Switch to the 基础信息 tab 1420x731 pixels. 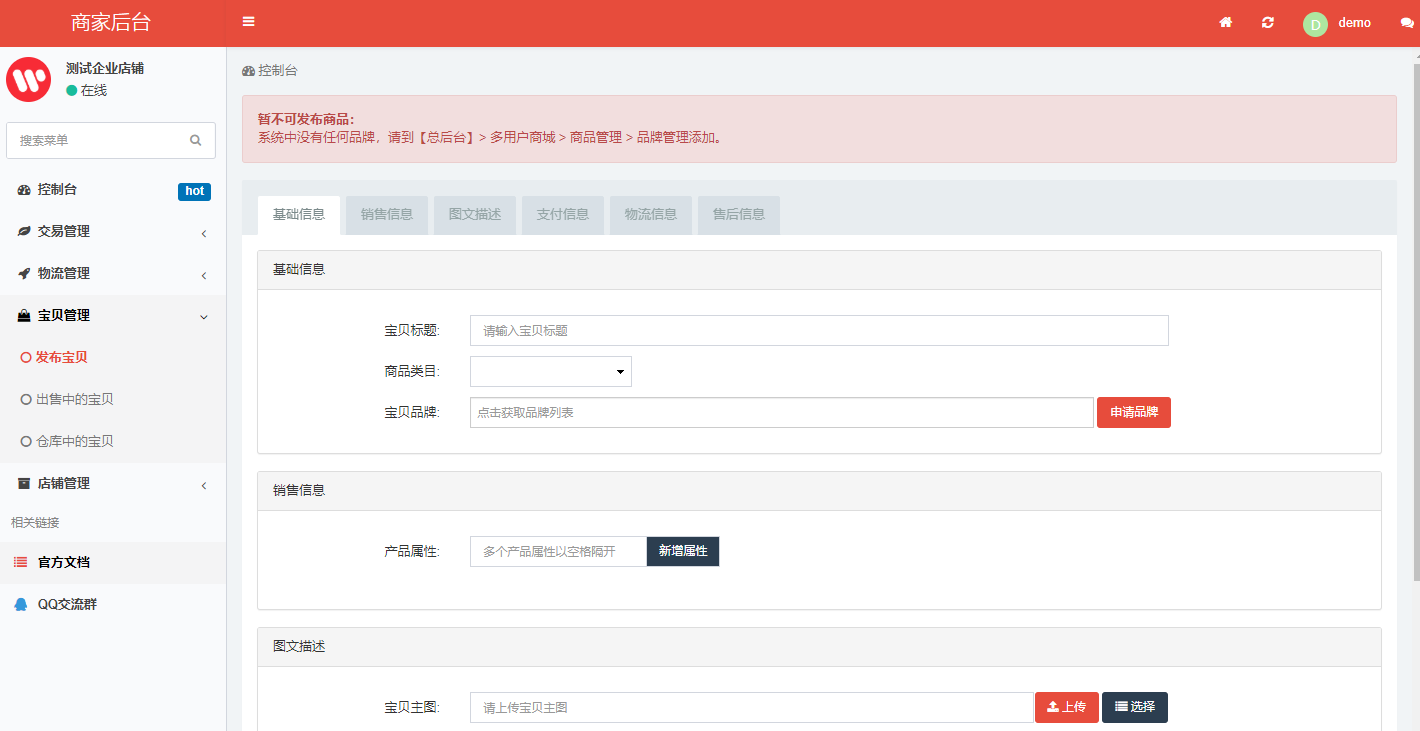pos(299,215)
